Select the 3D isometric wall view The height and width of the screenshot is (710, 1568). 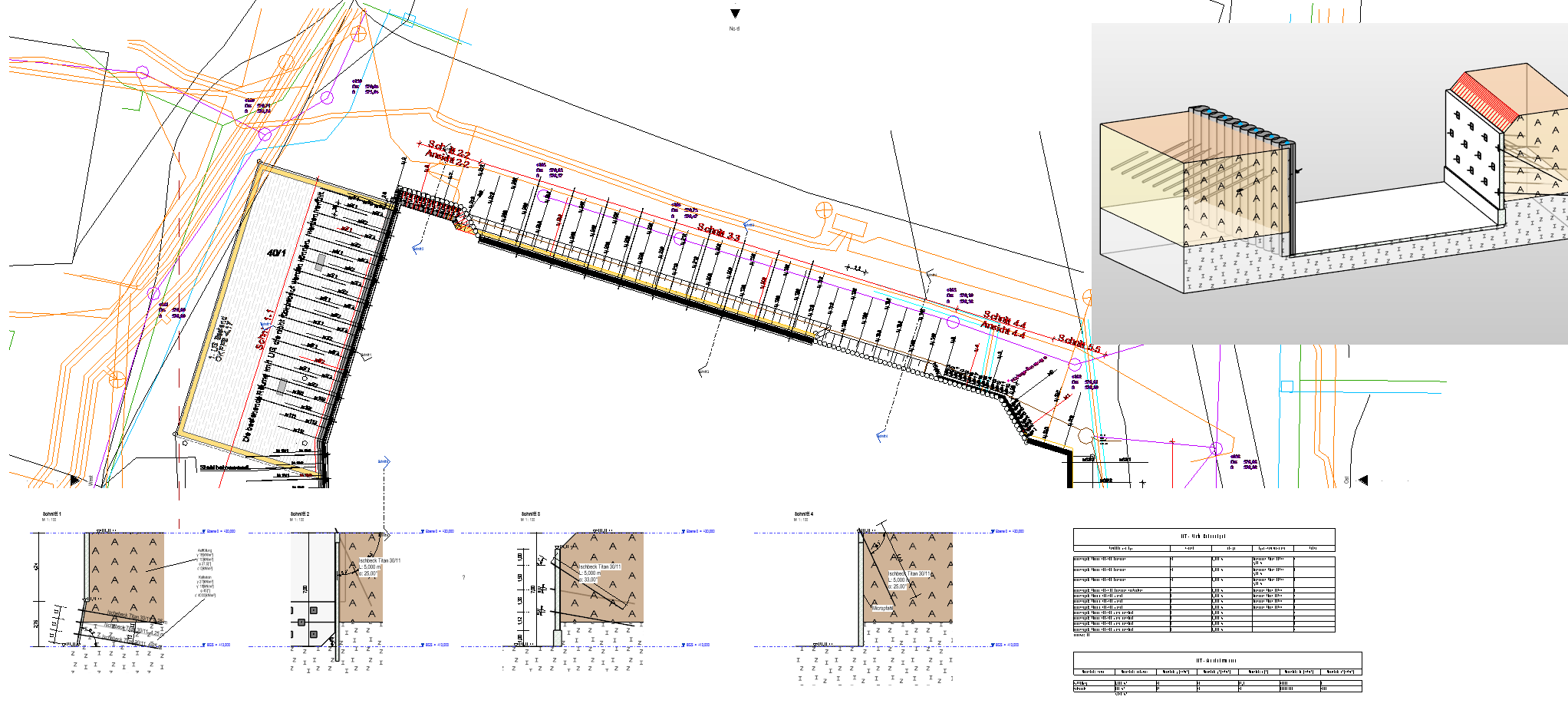pyautogui.click(x=1329, y=184)
